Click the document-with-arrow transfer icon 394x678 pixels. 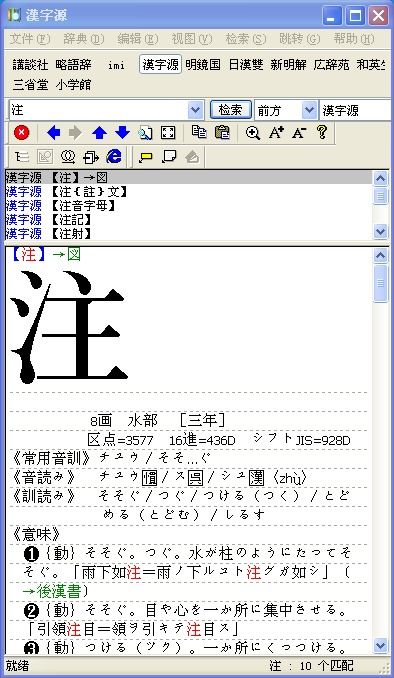coord(91,157)
